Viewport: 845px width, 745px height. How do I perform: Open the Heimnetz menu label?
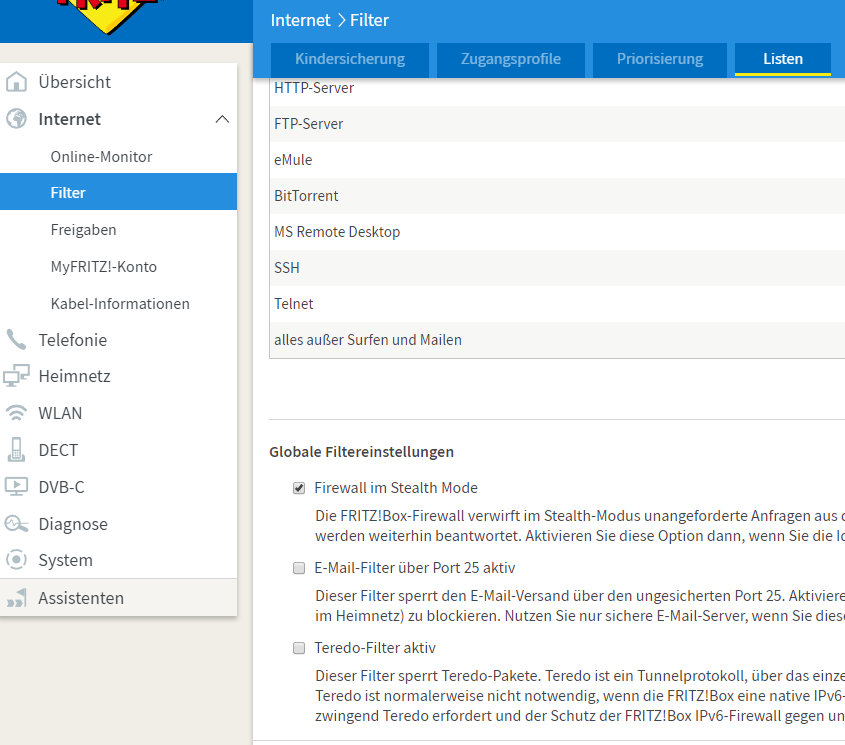(x=74, y=376)
